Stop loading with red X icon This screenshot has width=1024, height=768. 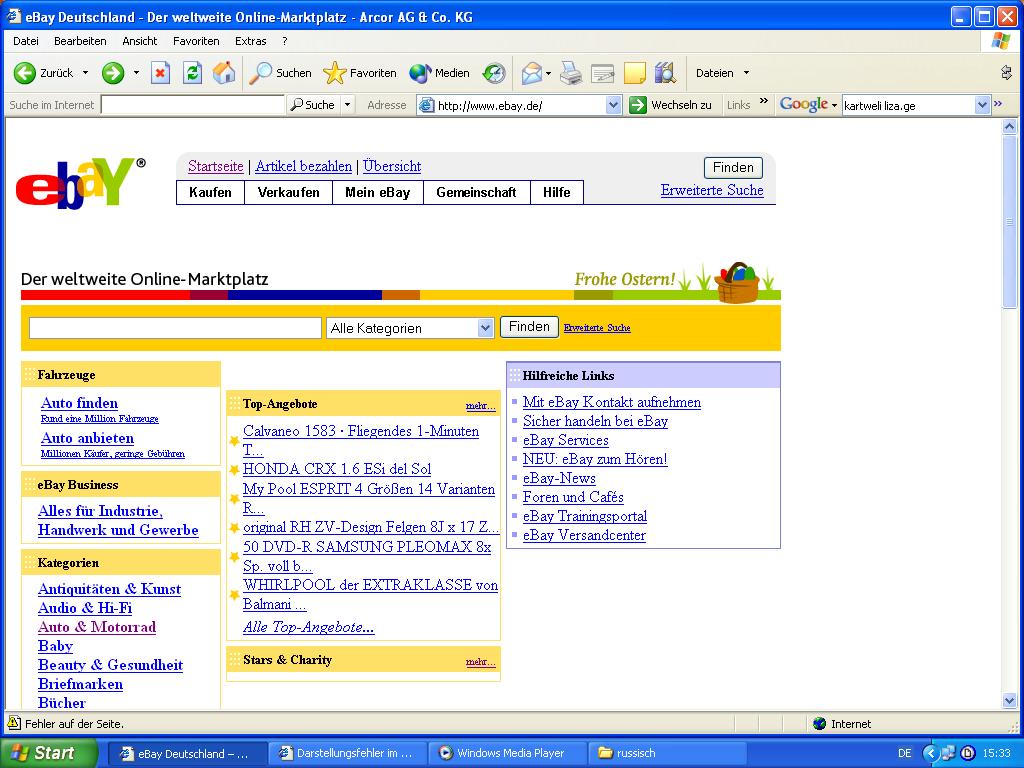pyautogui.click(x=160, y=72)
